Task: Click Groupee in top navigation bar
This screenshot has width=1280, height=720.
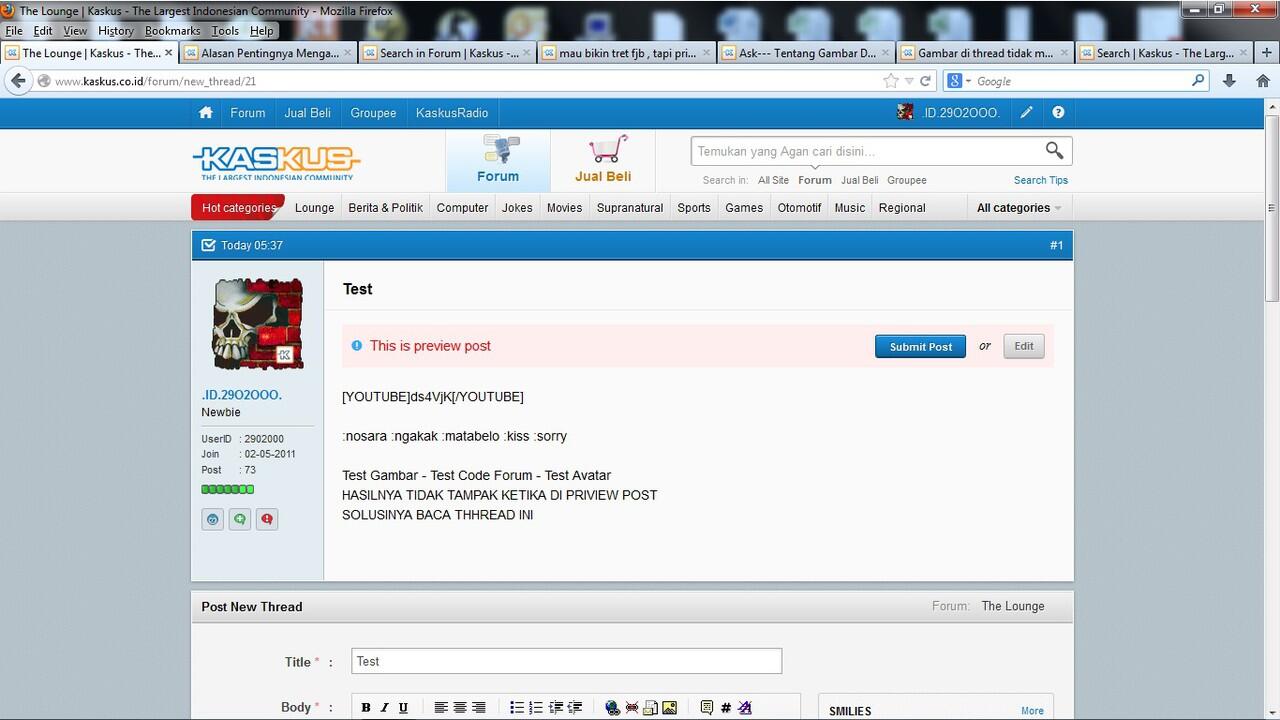Action: pos(373,113)
